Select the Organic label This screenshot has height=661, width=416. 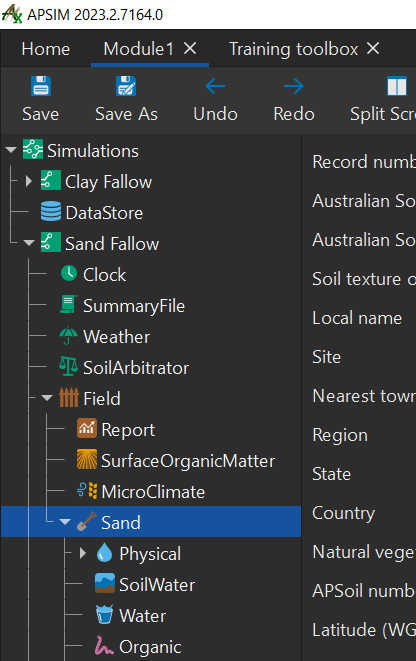(150, 647)
